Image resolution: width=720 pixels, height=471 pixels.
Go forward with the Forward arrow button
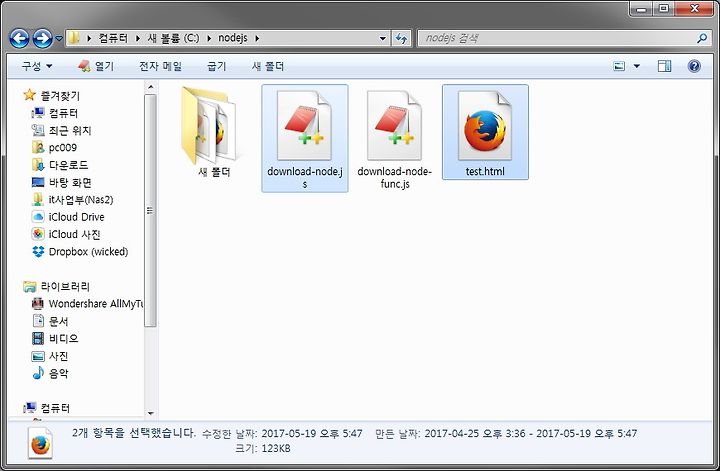[42, 39]
